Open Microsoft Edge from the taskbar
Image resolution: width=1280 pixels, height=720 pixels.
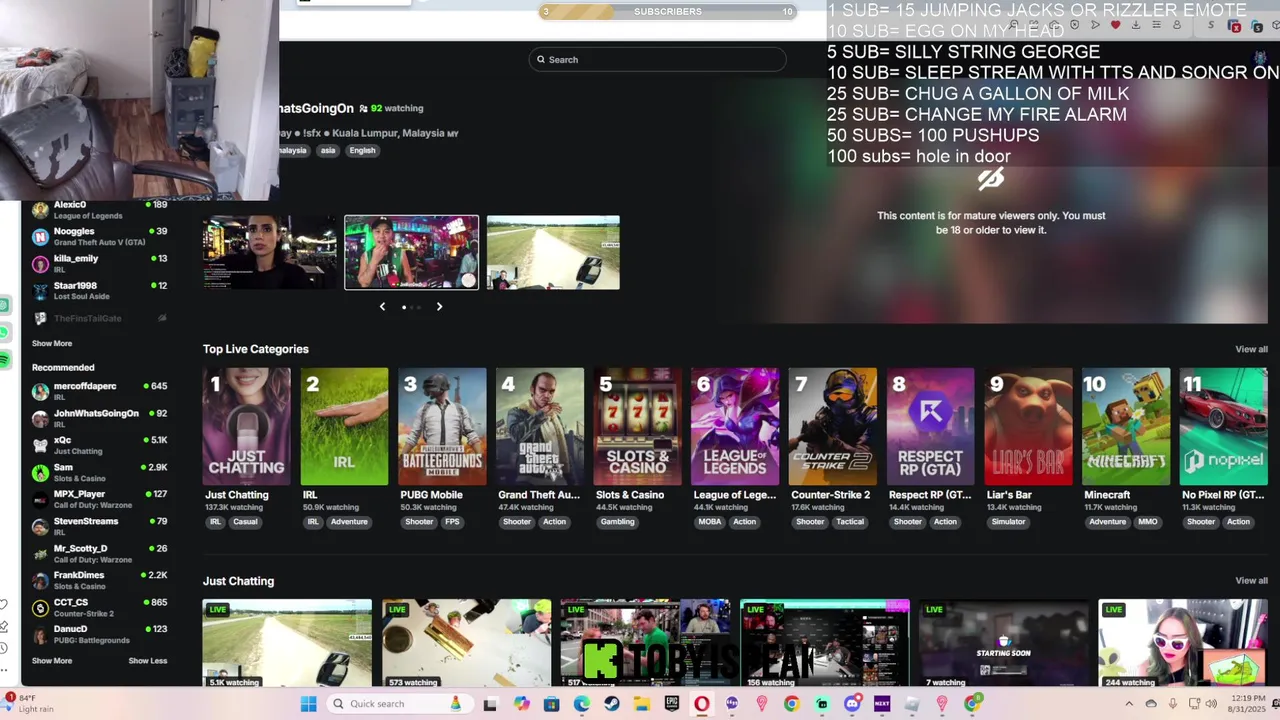(581, 704)
